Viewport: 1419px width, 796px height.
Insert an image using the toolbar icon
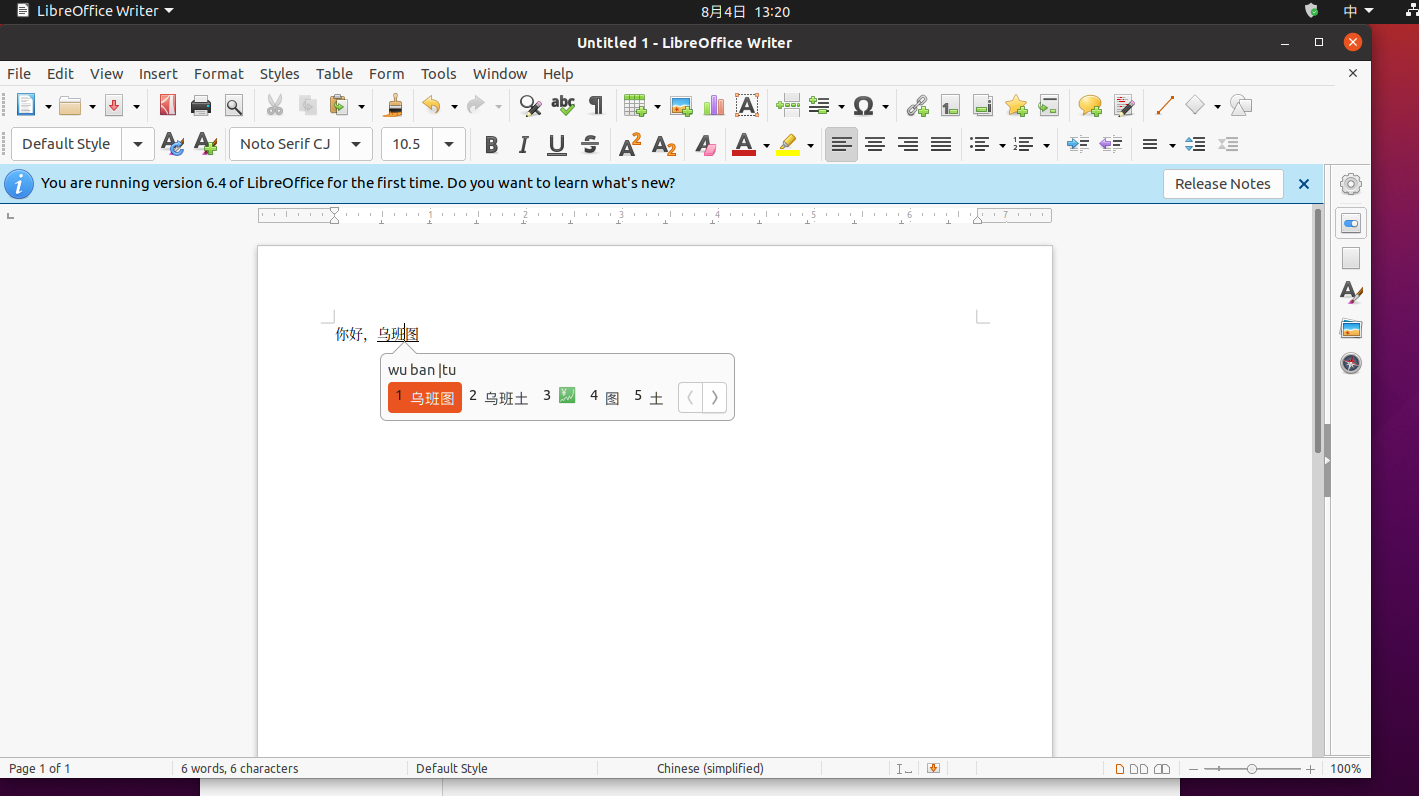[681, 105]
